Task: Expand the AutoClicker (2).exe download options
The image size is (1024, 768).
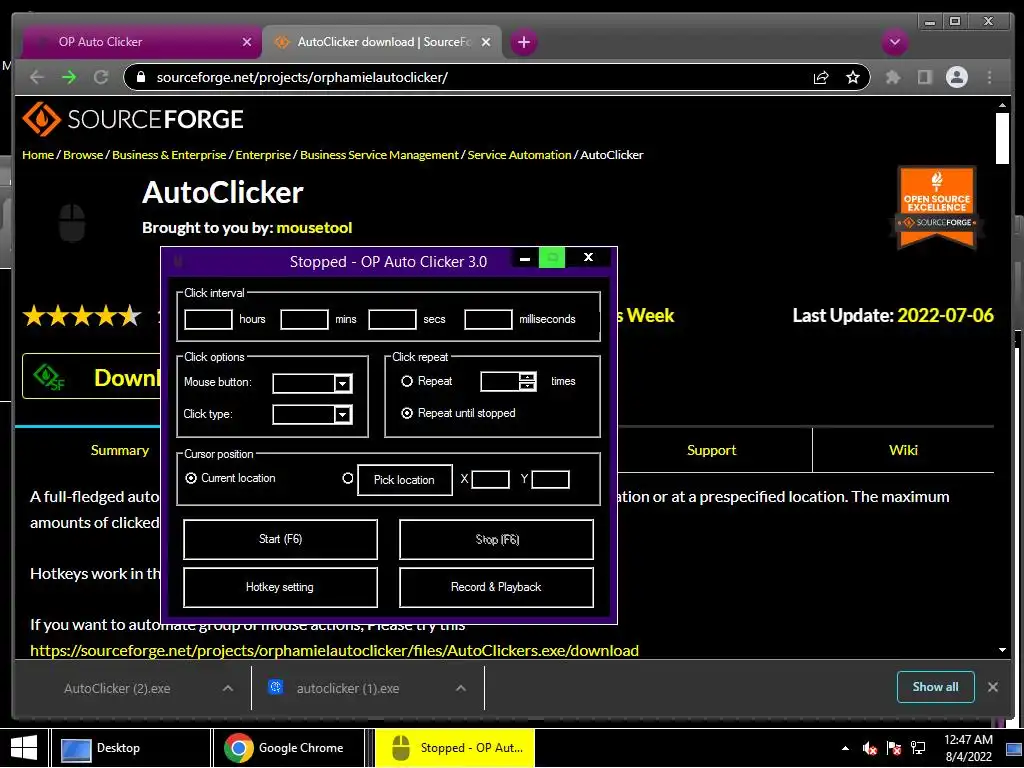Action: [x=228, y=688]
